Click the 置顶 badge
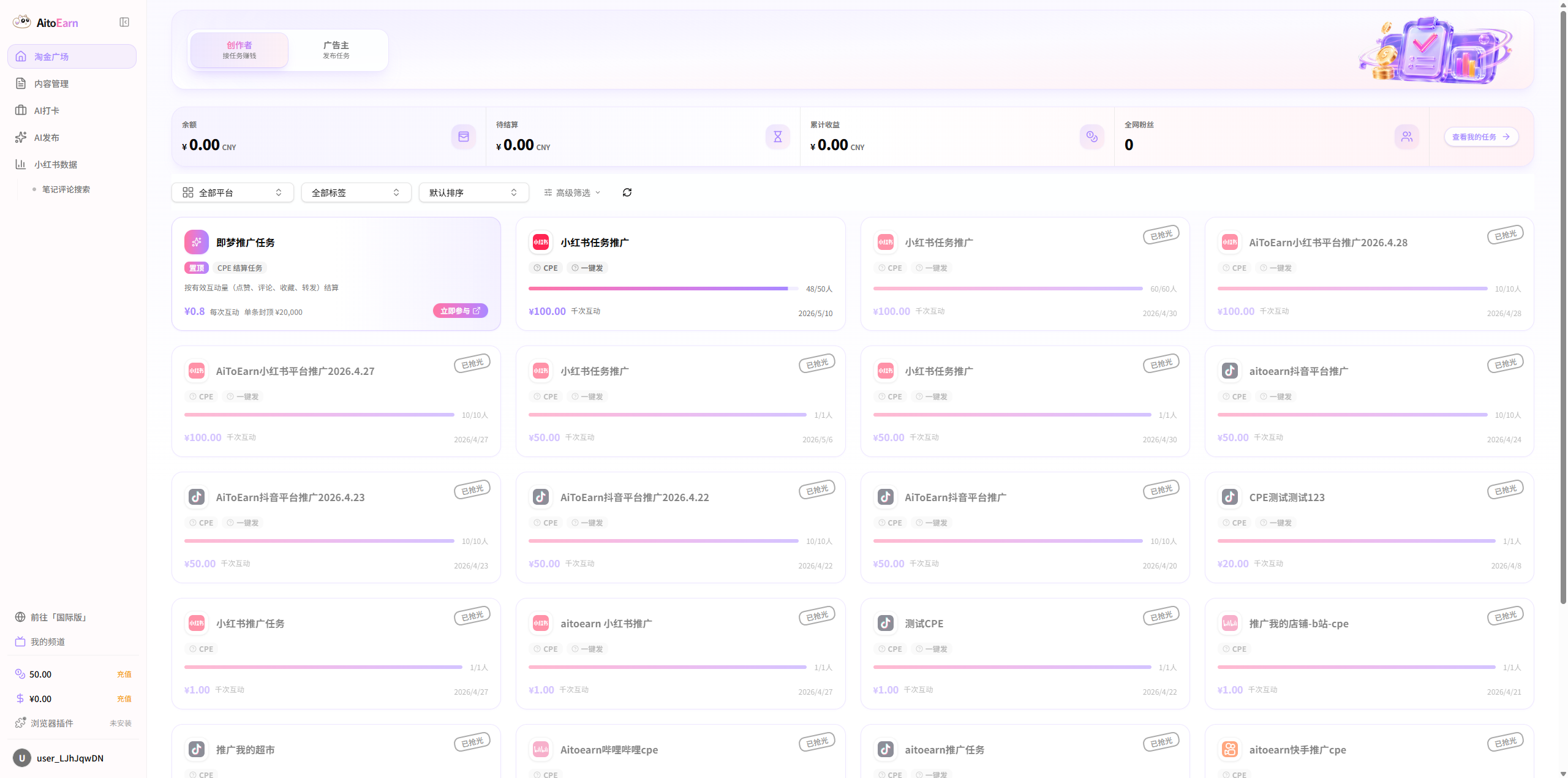This screenshot has width=1568, height=778. point(197,268)
